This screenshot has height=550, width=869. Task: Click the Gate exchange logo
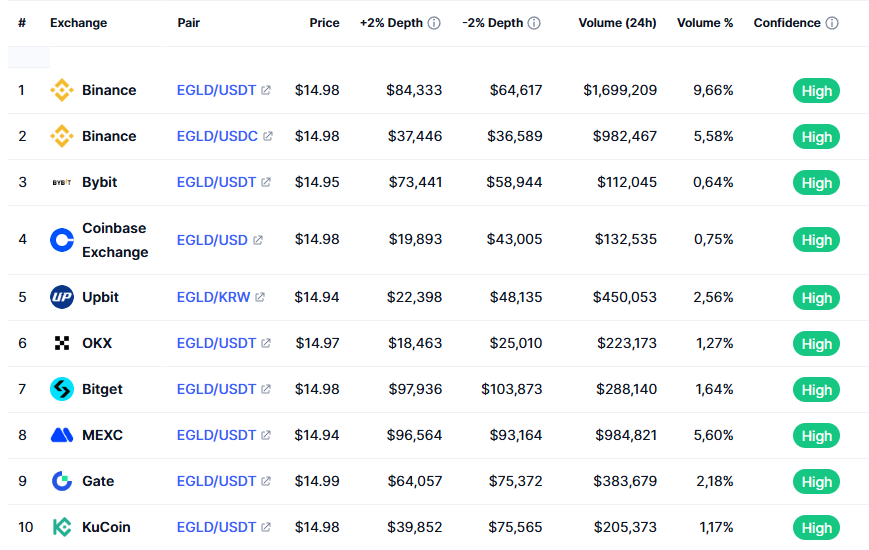(62, 481)
